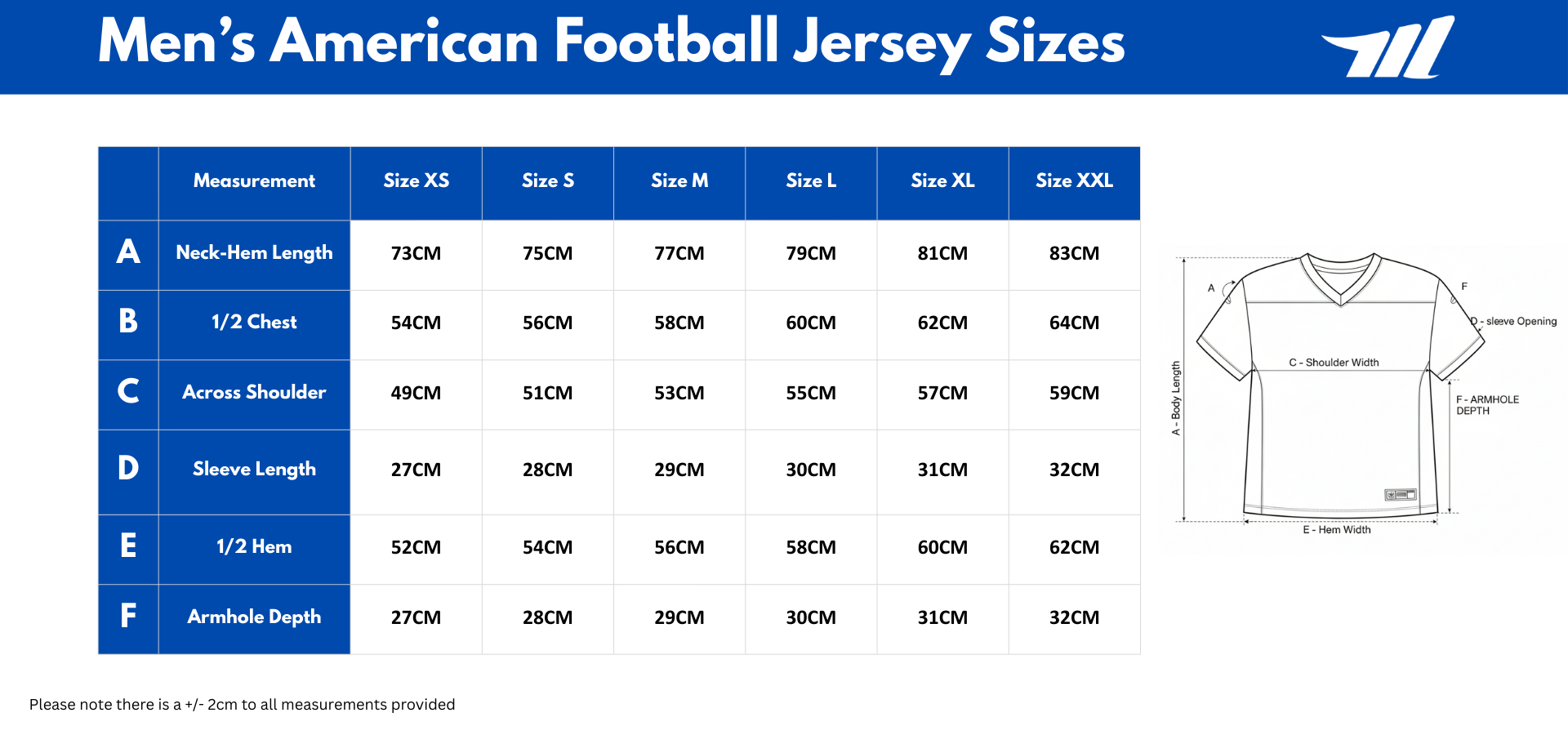Click the letter E row marker
This screenshot has width=1568, height=735.
(x=128, y=546)
